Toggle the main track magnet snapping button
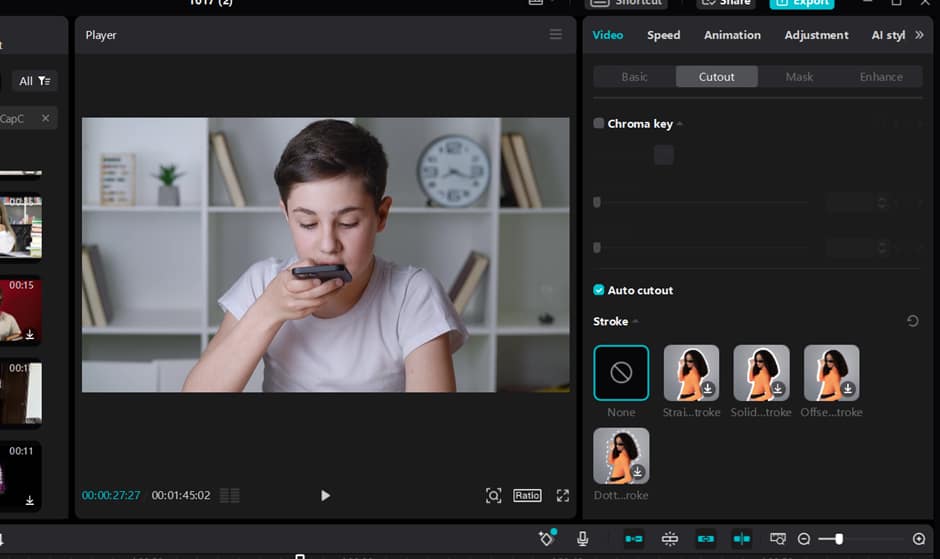This screenshot has height=559, width=940. (634, 539)
